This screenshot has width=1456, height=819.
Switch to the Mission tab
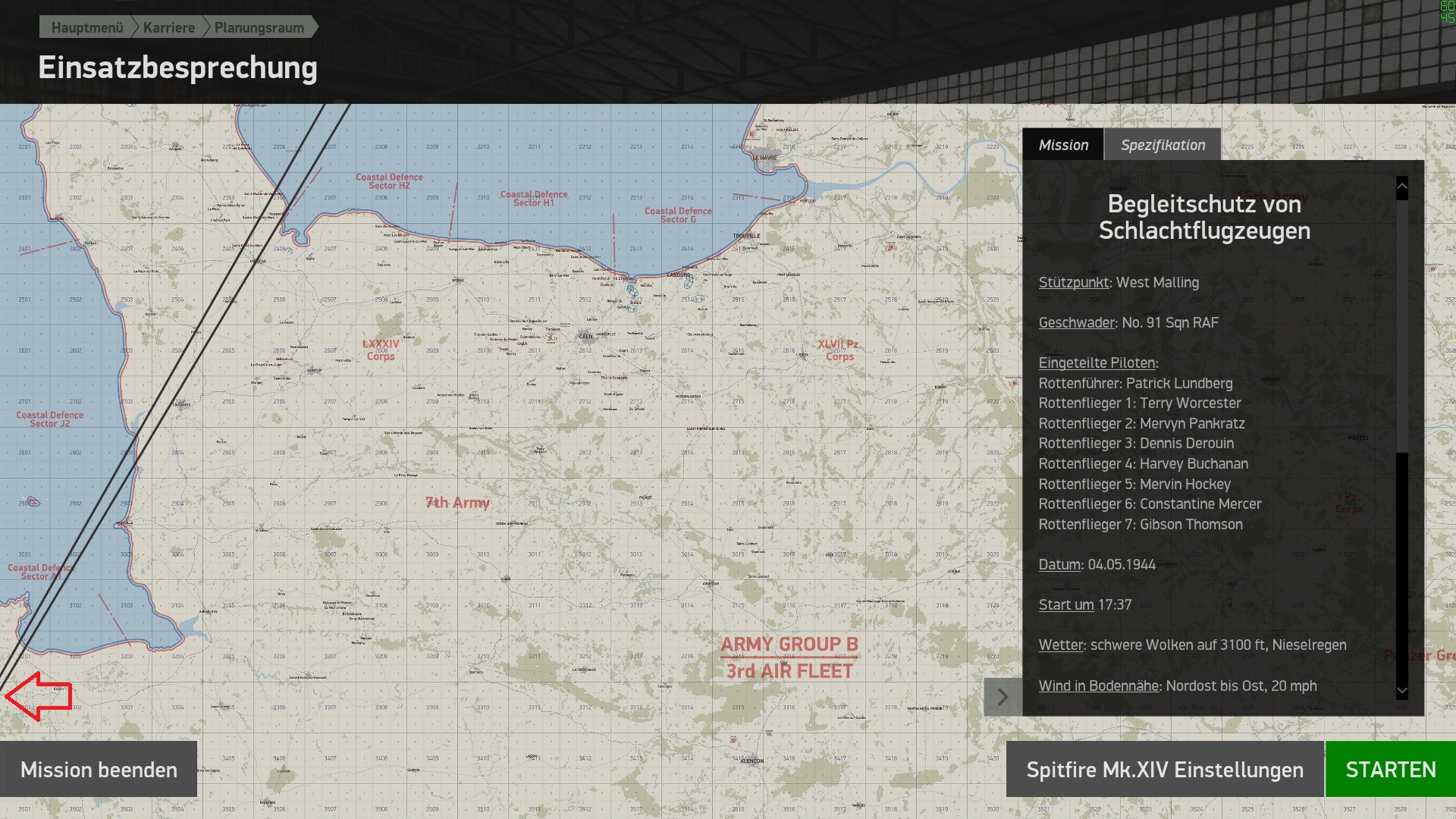(1063, 145)
